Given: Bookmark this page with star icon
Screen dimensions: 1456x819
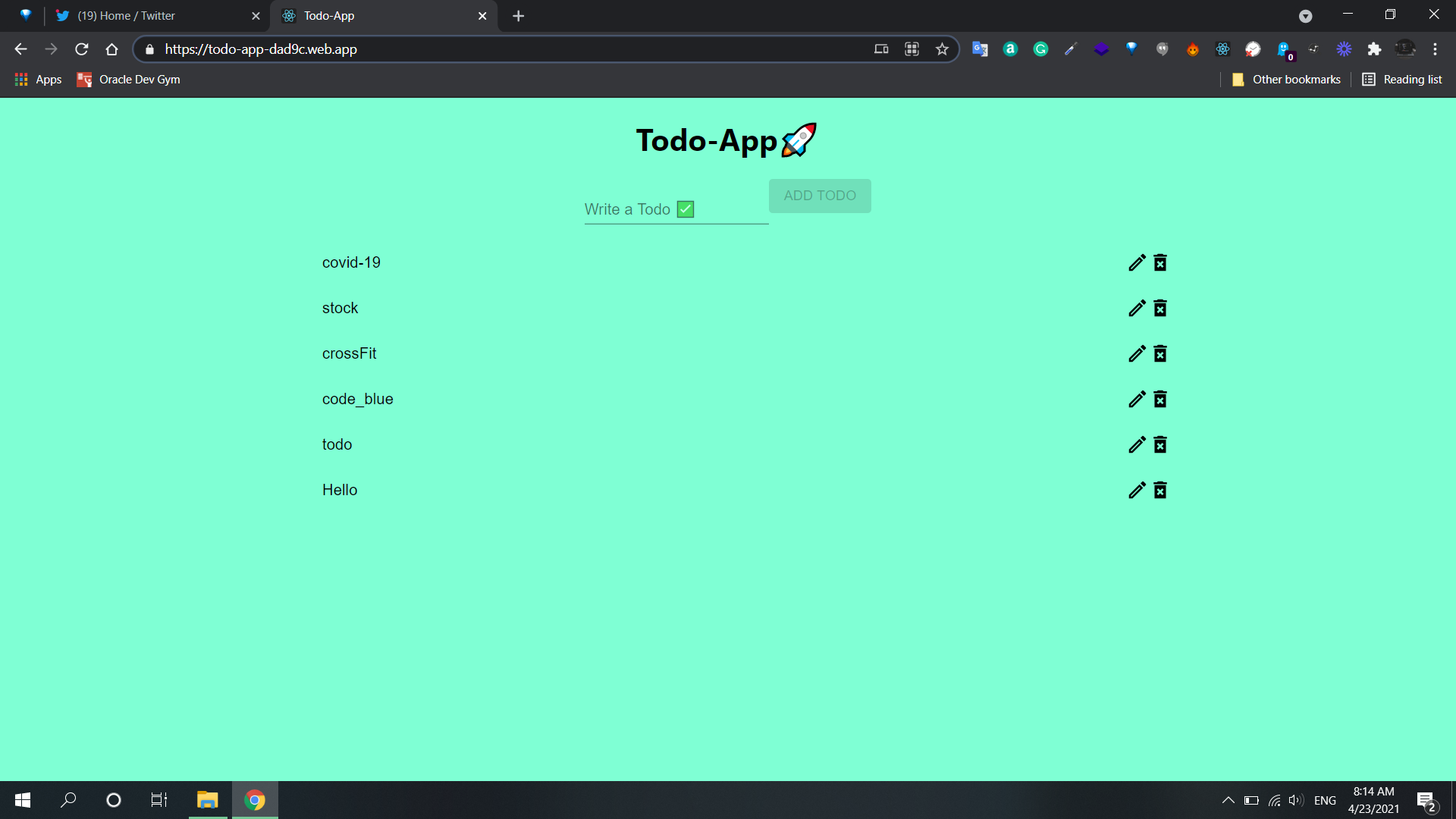Looking at the screenshot, I should click(x=942, y=49).
